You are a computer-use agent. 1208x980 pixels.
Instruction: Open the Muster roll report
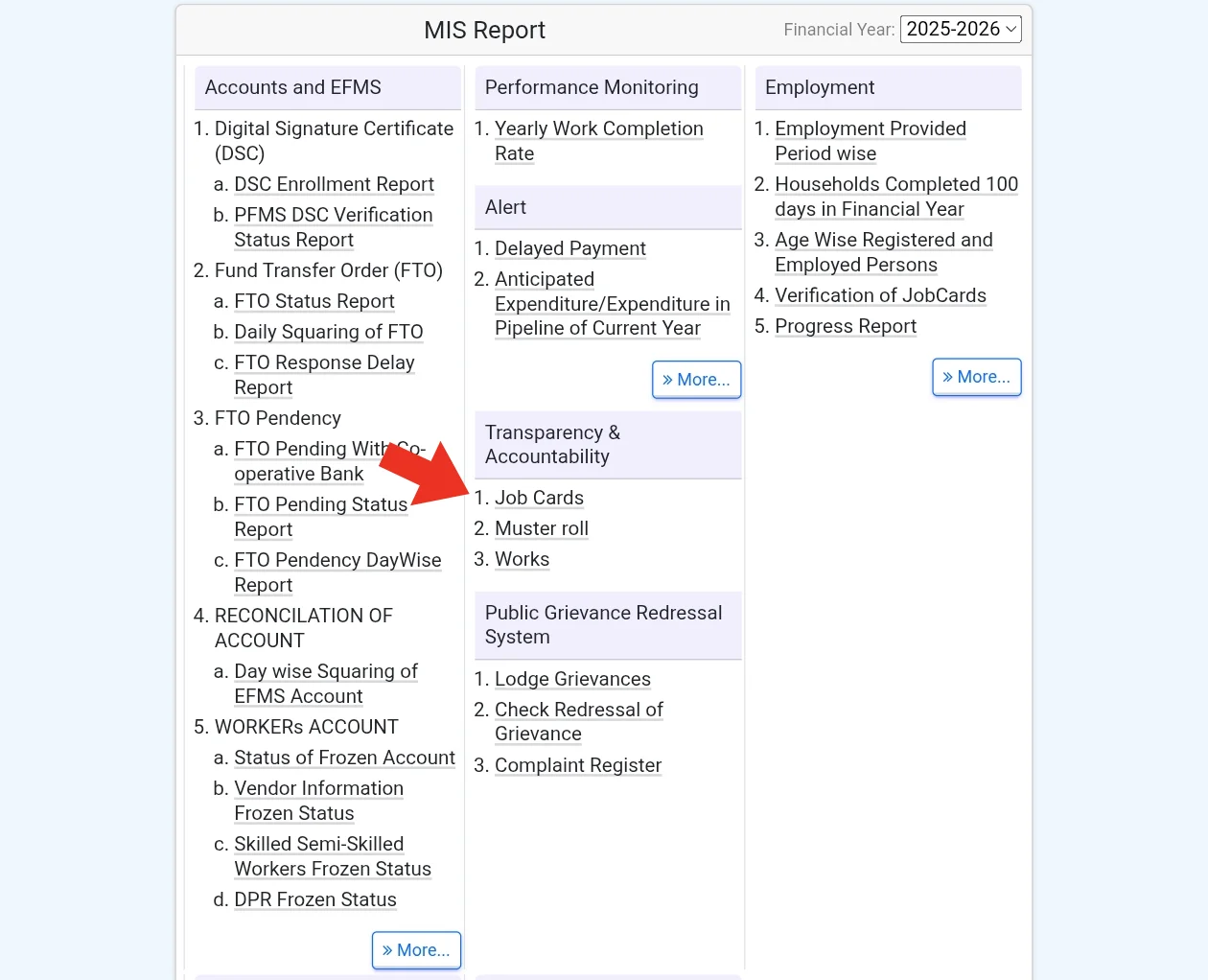[x=541, y=528]
